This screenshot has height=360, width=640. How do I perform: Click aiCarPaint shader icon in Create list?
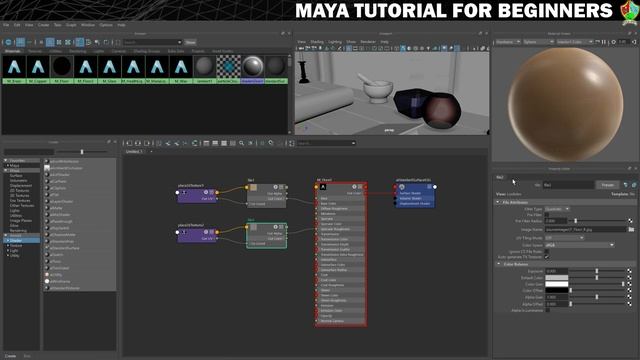point(47,182)
